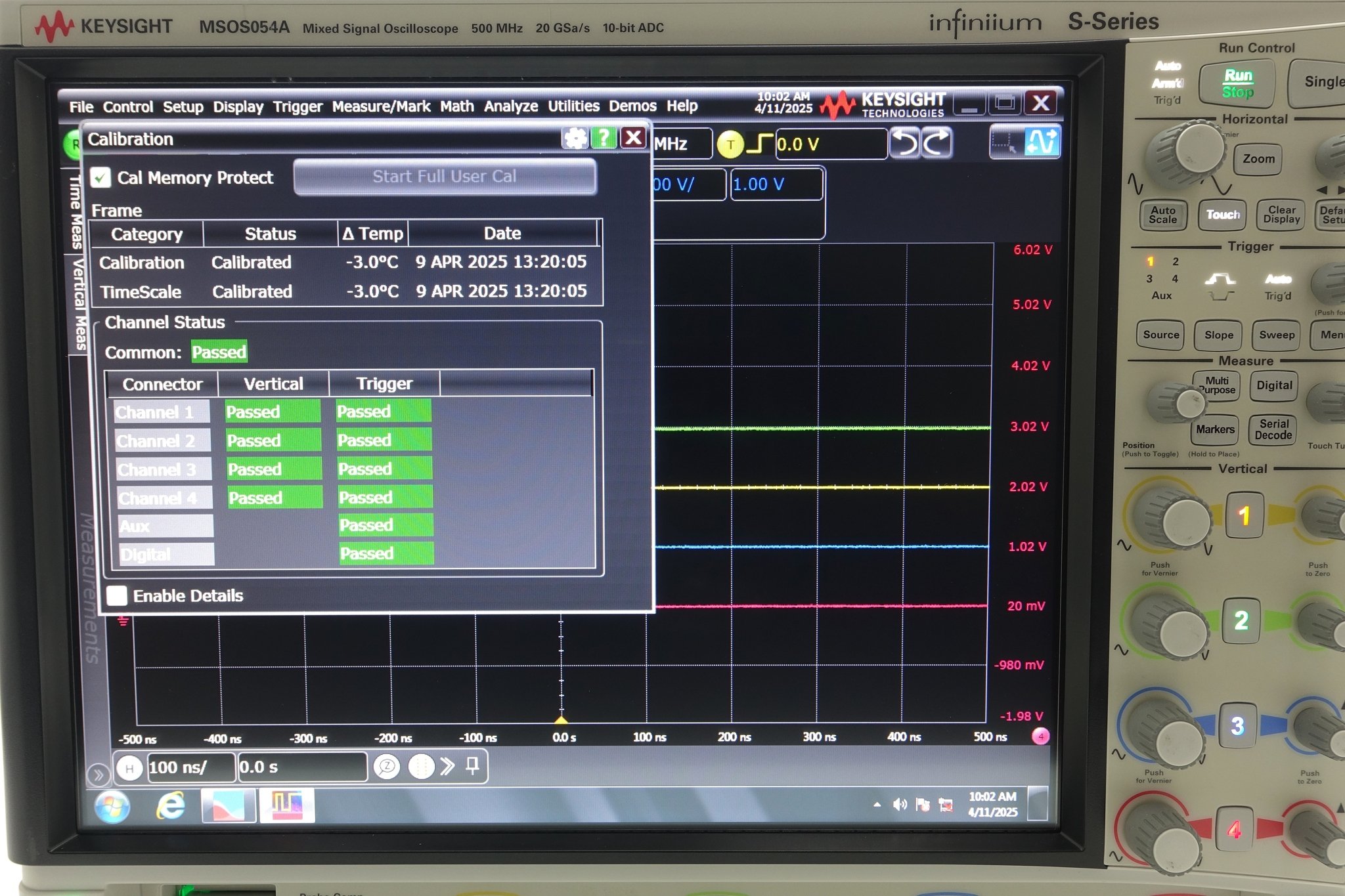
Task: Click the Status column header
Action: point(270,234)
